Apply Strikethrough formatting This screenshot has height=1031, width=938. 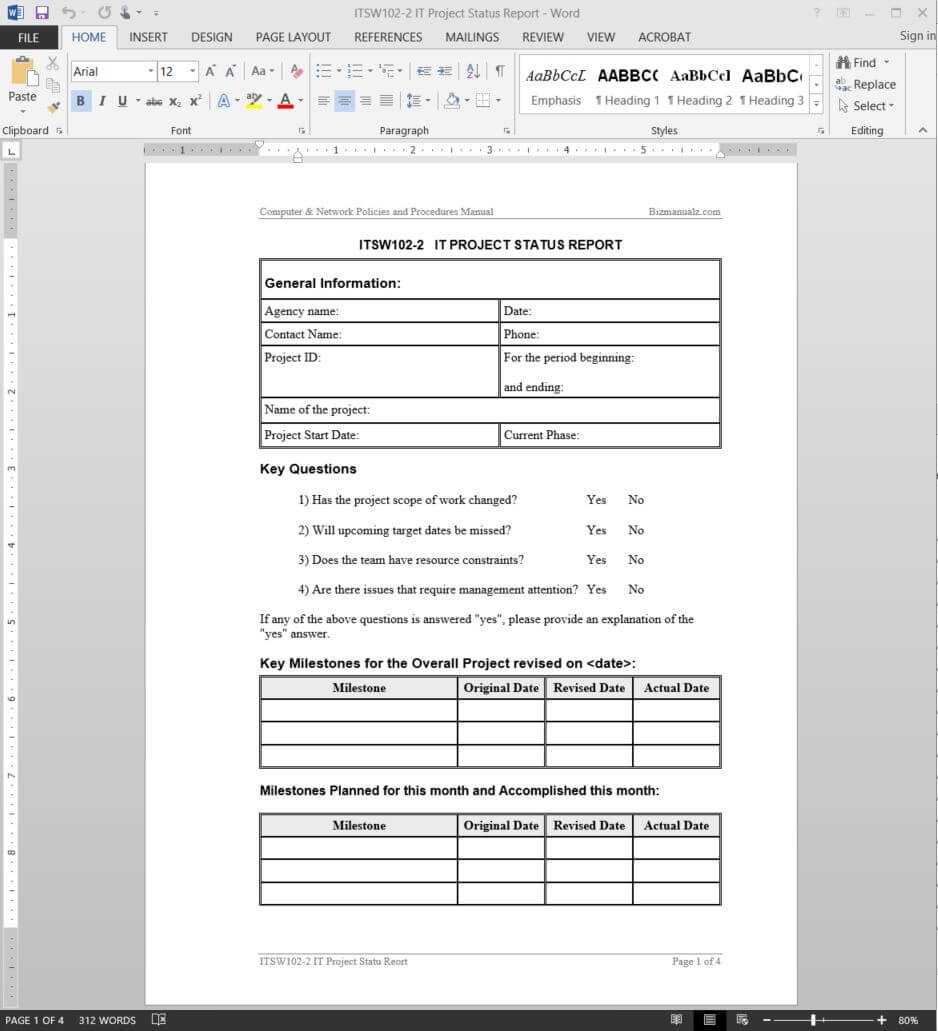click(x=153, y=101)
